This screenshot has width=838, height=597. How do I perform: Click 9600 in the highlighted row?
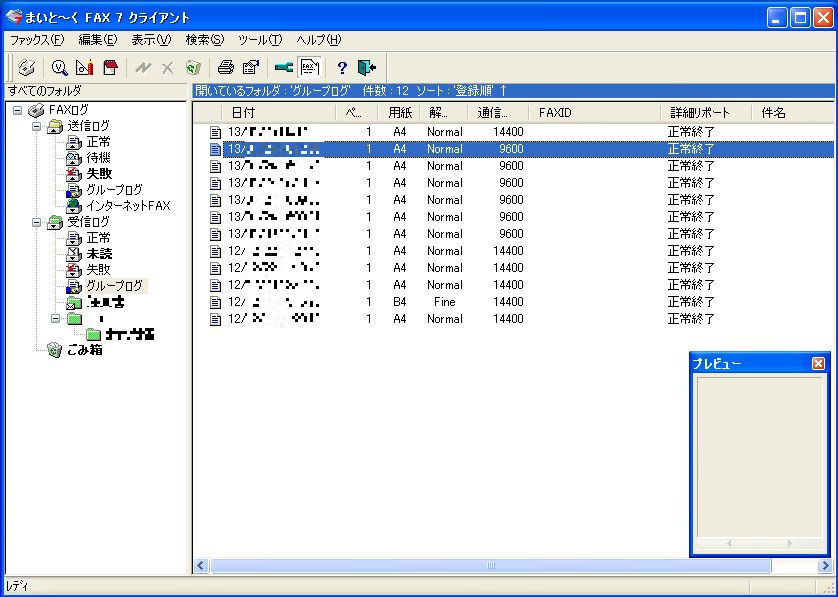[x=511, y=149]
